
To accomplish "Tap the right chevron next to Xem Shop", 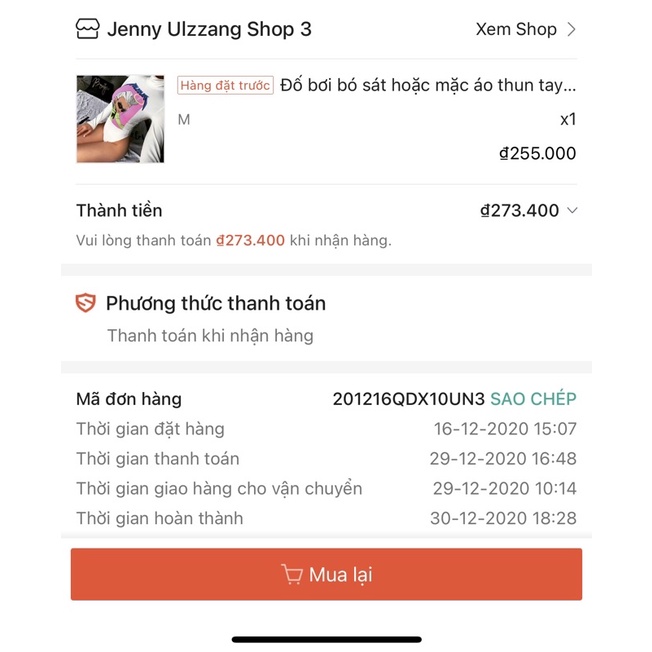I will pos(572,29).
